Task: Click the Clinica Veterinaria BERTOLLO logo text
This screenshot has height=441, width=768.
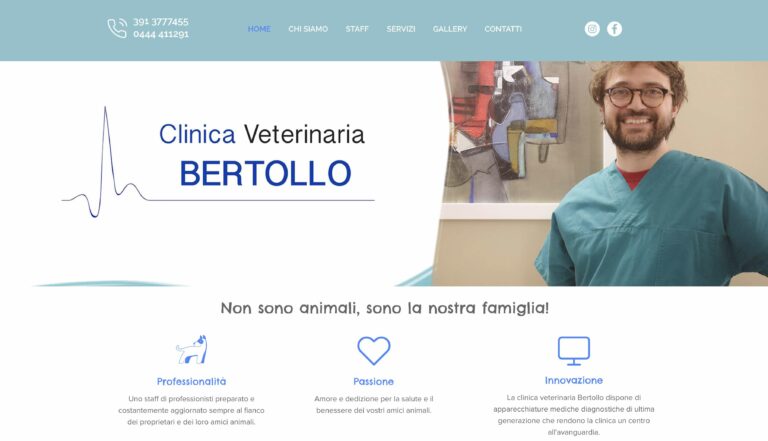Action: [263, 154]
